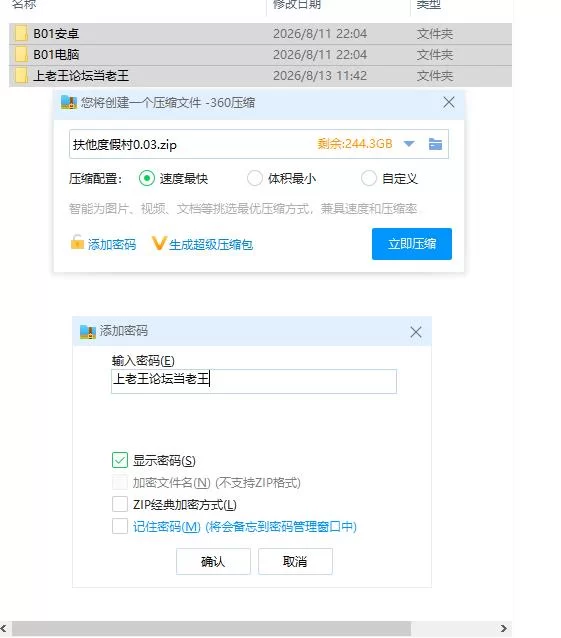The width and height of the screenshot is (561, 638).
Task: Cancel the password dialog with 取消
Action: [x=295, y=562]
